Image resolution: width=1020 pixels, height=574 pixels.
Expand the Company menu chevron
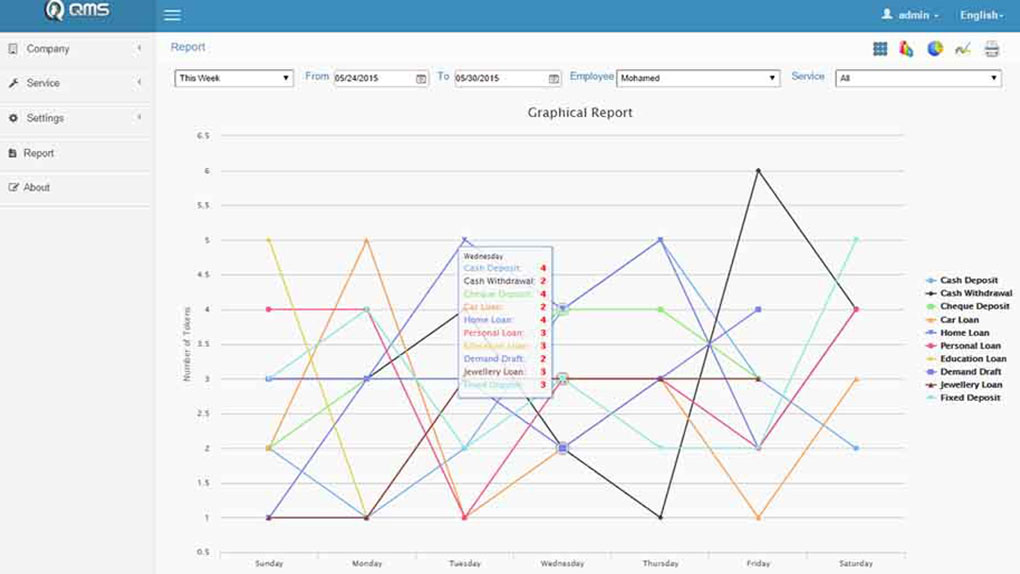[x=139, y=48]
